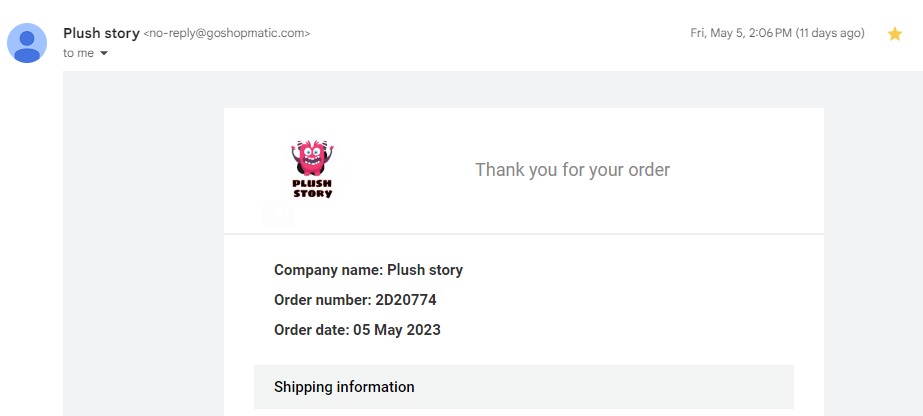Click the "Thank you for your order" heading
Screen dimensions: 923x416
(x=572, y=170)
